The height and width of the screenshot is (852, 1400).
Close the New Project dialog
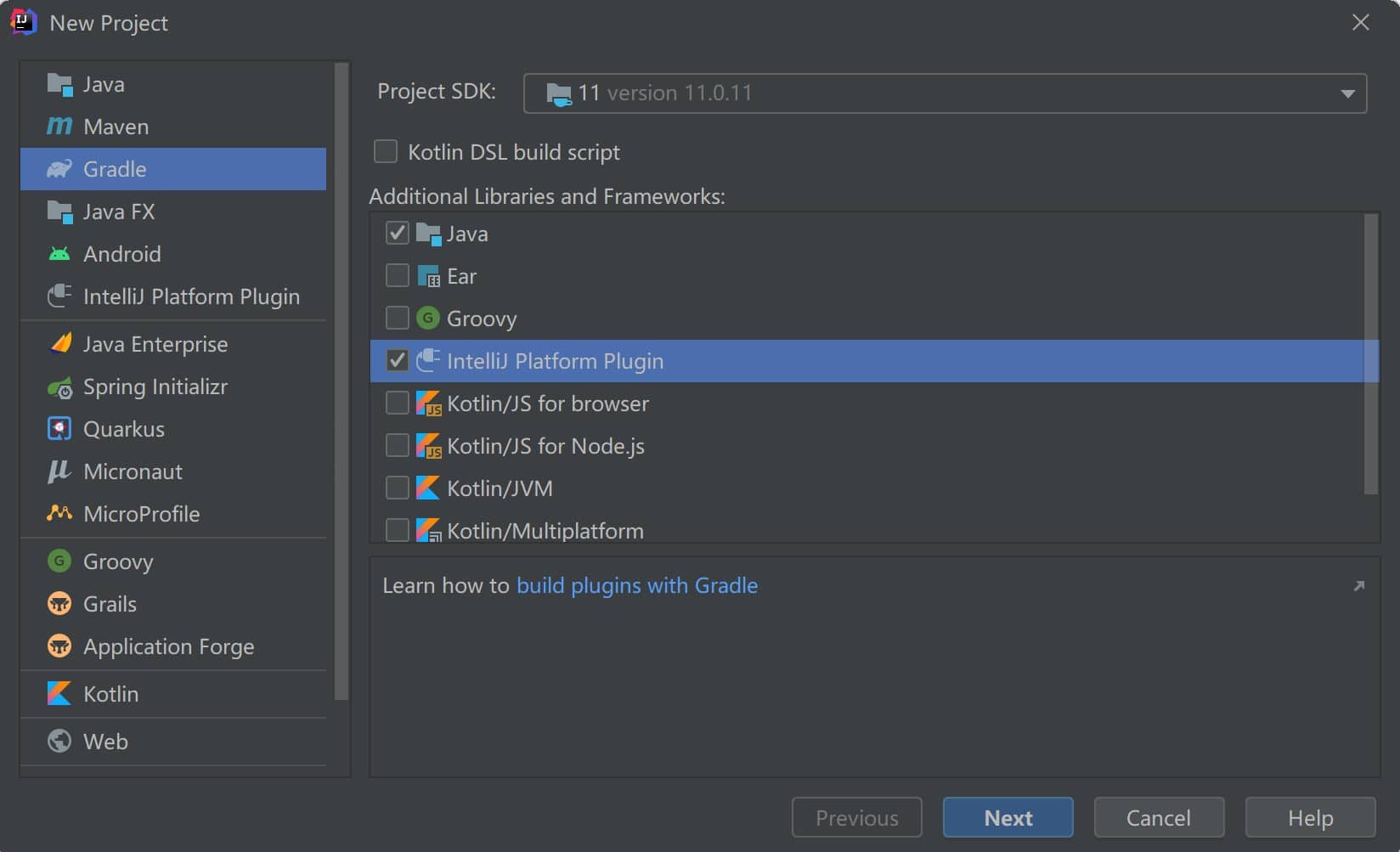point(1360,22)
